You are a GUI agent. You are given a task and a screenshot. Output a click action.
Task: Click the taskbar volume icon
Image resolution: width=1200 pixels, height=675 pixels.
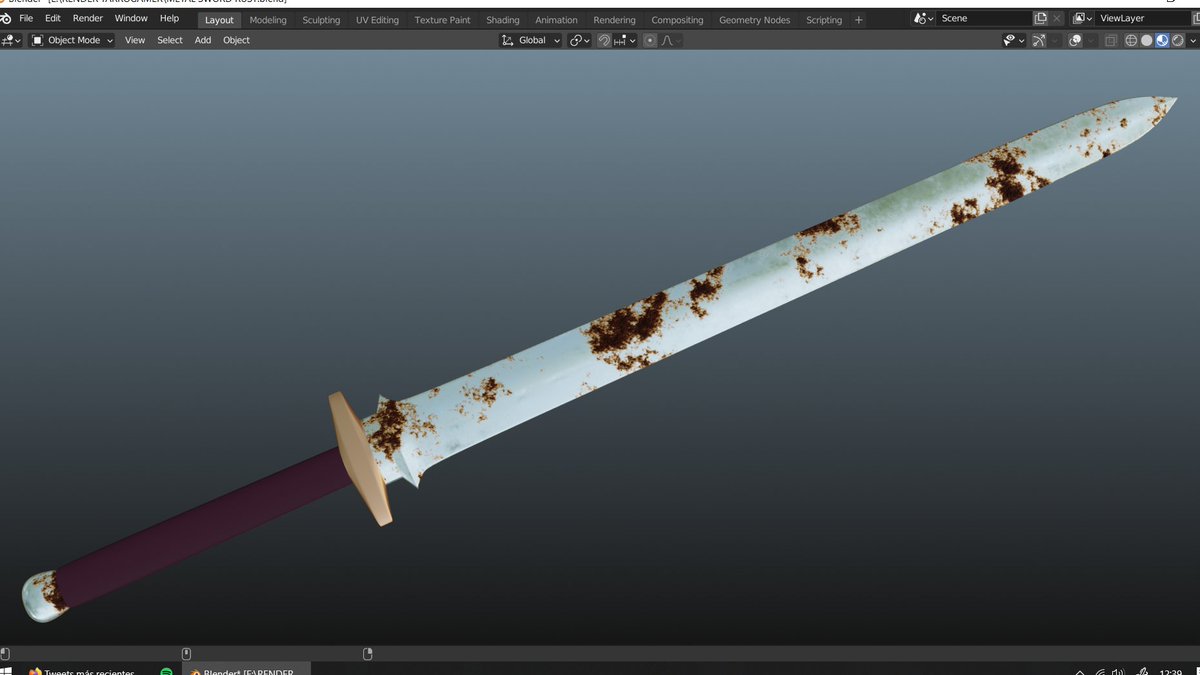[x=1118, y=671]
